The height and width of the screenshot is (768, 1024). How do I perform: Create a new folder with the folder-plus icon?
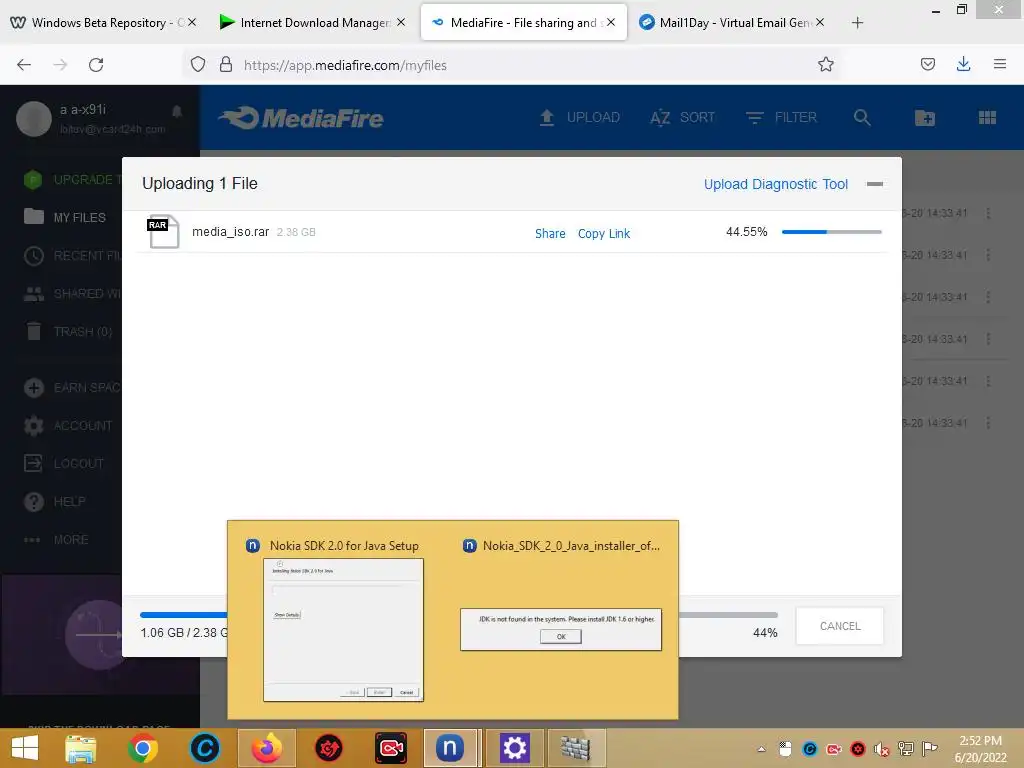coord(925,118)
